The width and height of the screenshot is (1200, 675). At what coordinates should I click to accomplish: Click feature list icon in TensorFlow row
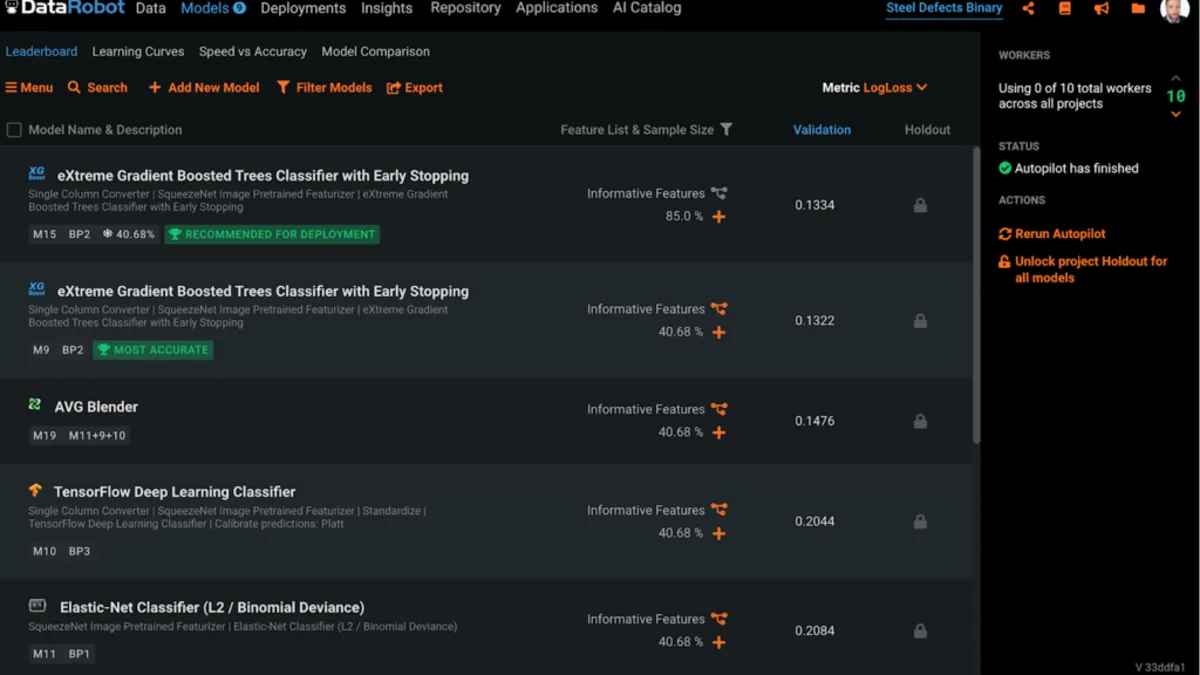tap(718, 510)
